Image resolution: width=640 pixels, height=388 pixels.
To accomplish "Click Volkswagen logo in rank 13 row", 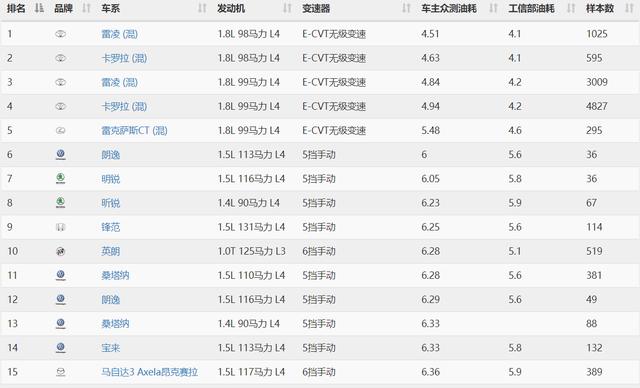I will point(60,324).
